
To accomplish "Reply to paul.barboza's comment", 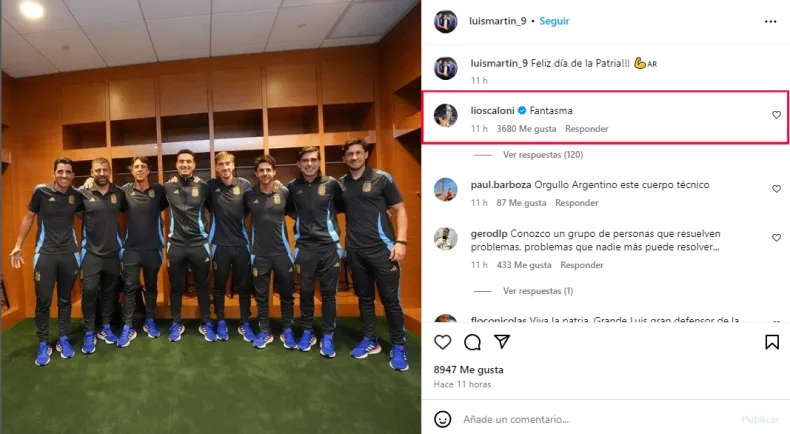I will 577,203.
